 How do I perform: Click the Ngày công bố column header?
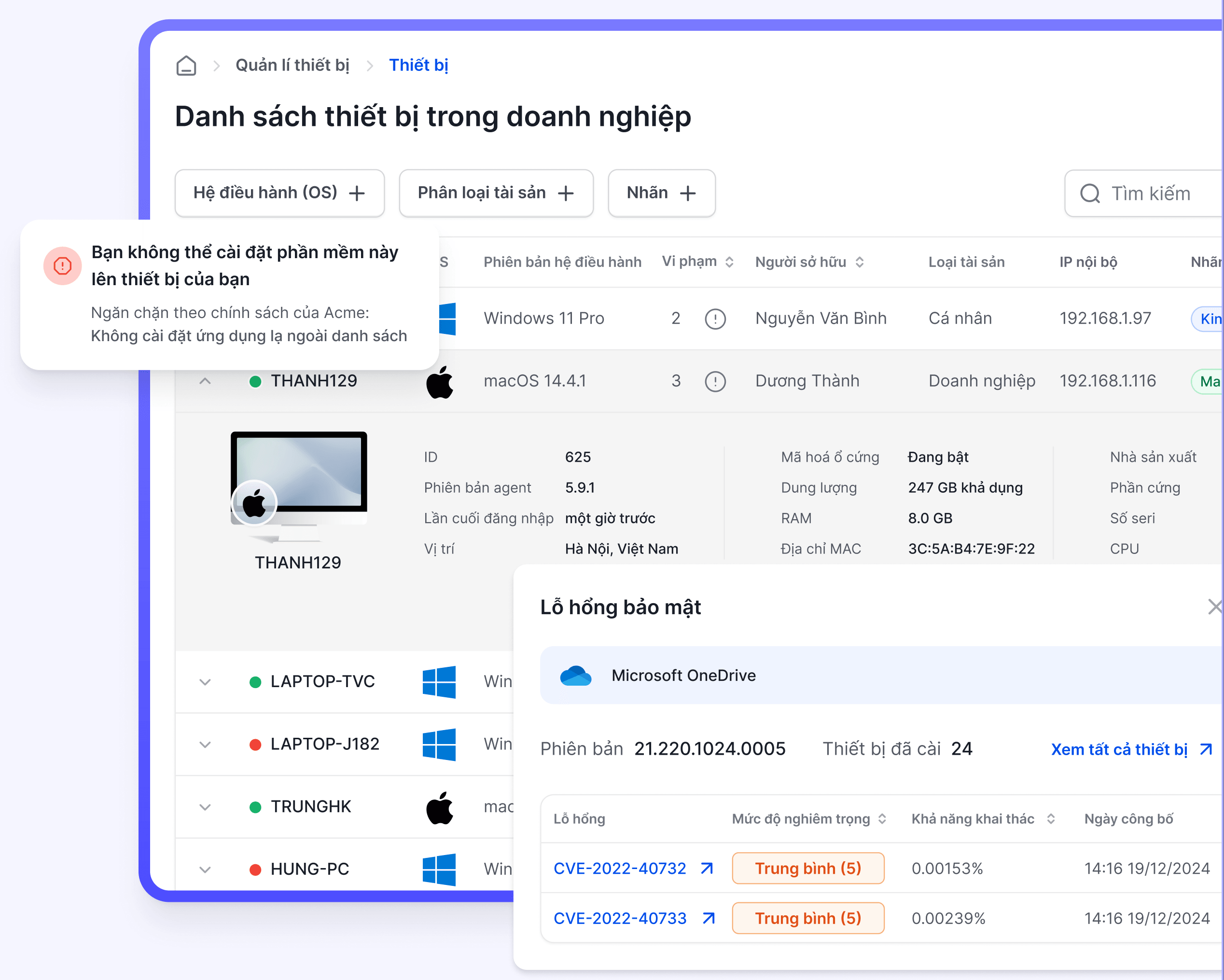coord(1128,819)
